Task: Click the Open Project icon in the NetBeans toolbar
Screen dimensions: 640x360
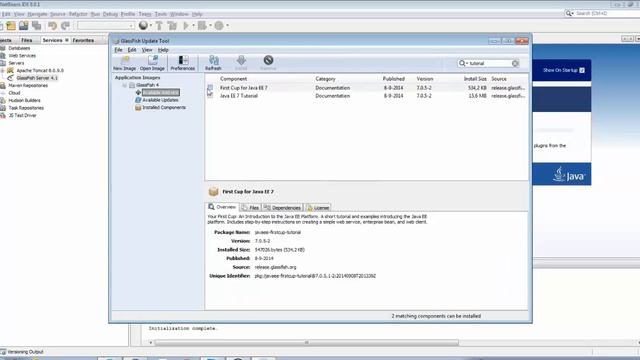Action: [24, 26]
